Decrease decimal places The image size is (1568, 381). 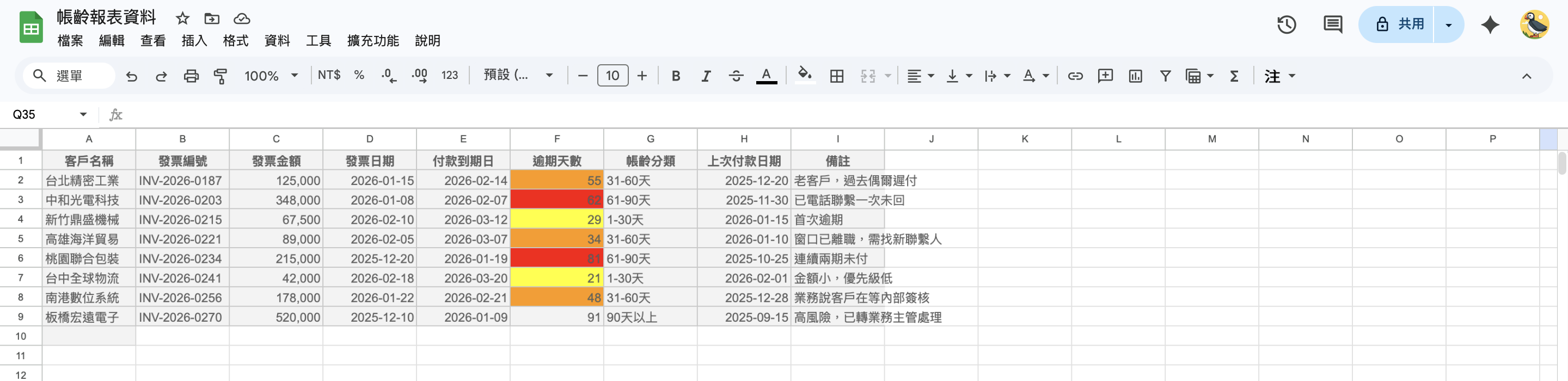pyautogui.click(x=388, y=76)
